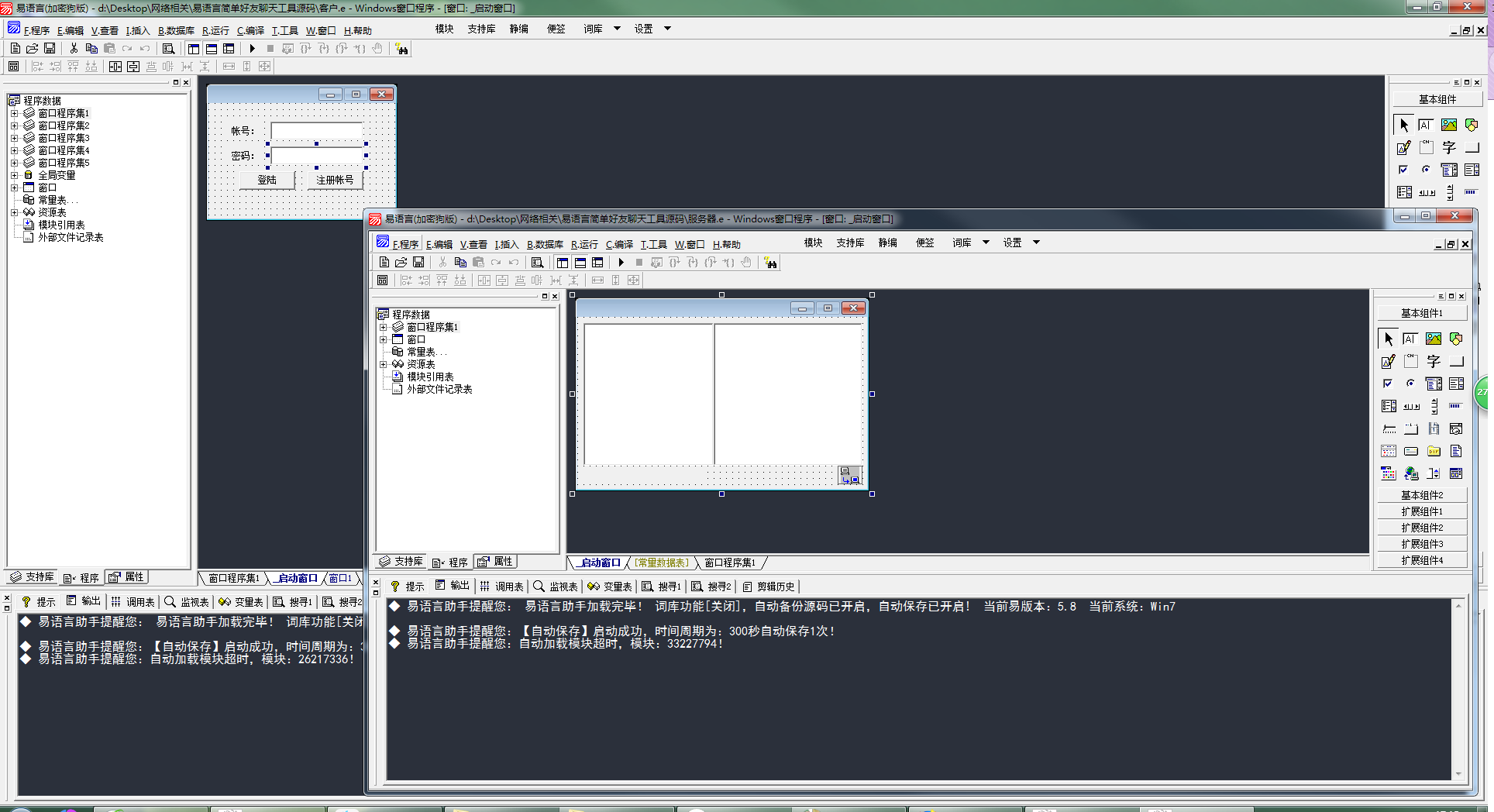The width and height of the screenshot is (1494, 812).
Task: Select the 登陆 button on the design form
Action: coord(267,180)
